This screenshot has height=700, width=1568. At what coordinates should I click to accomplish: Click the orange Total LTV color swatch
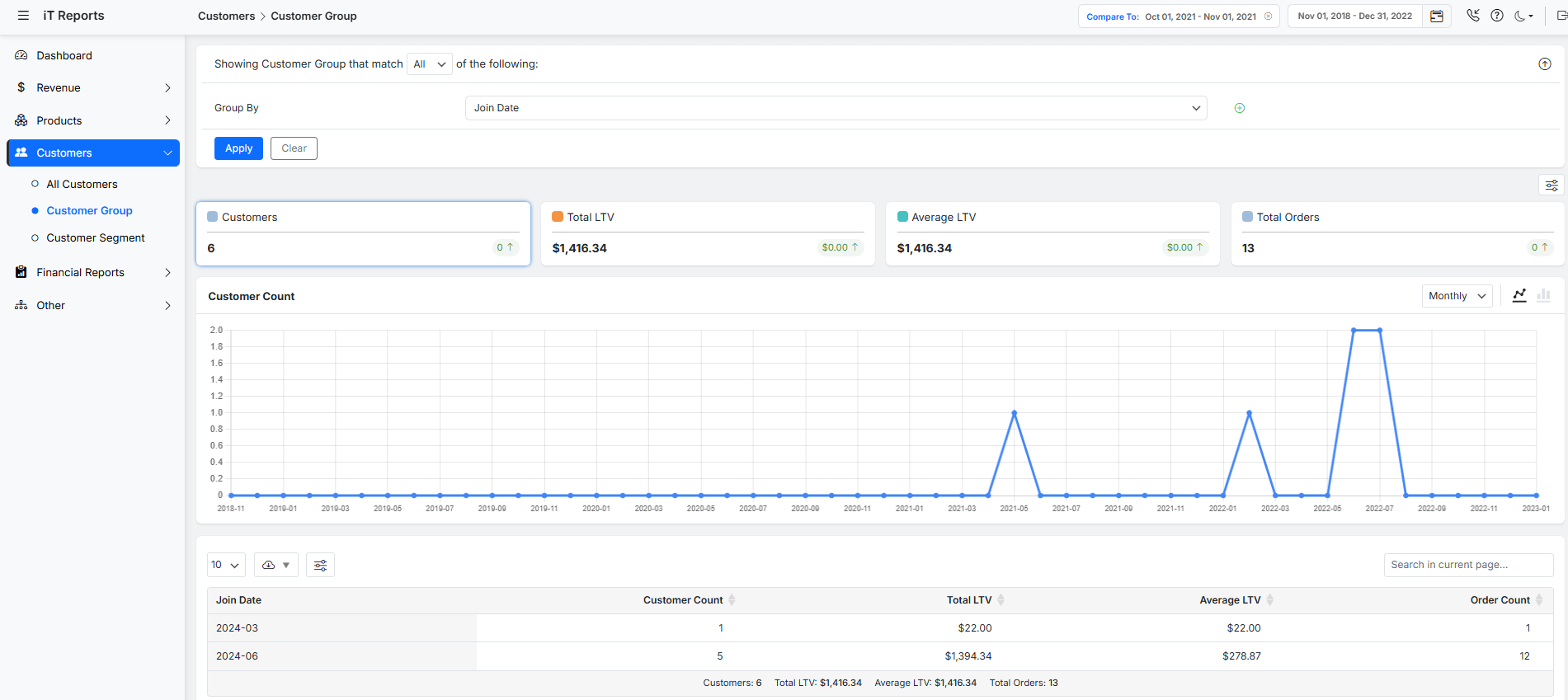point(558,217)
